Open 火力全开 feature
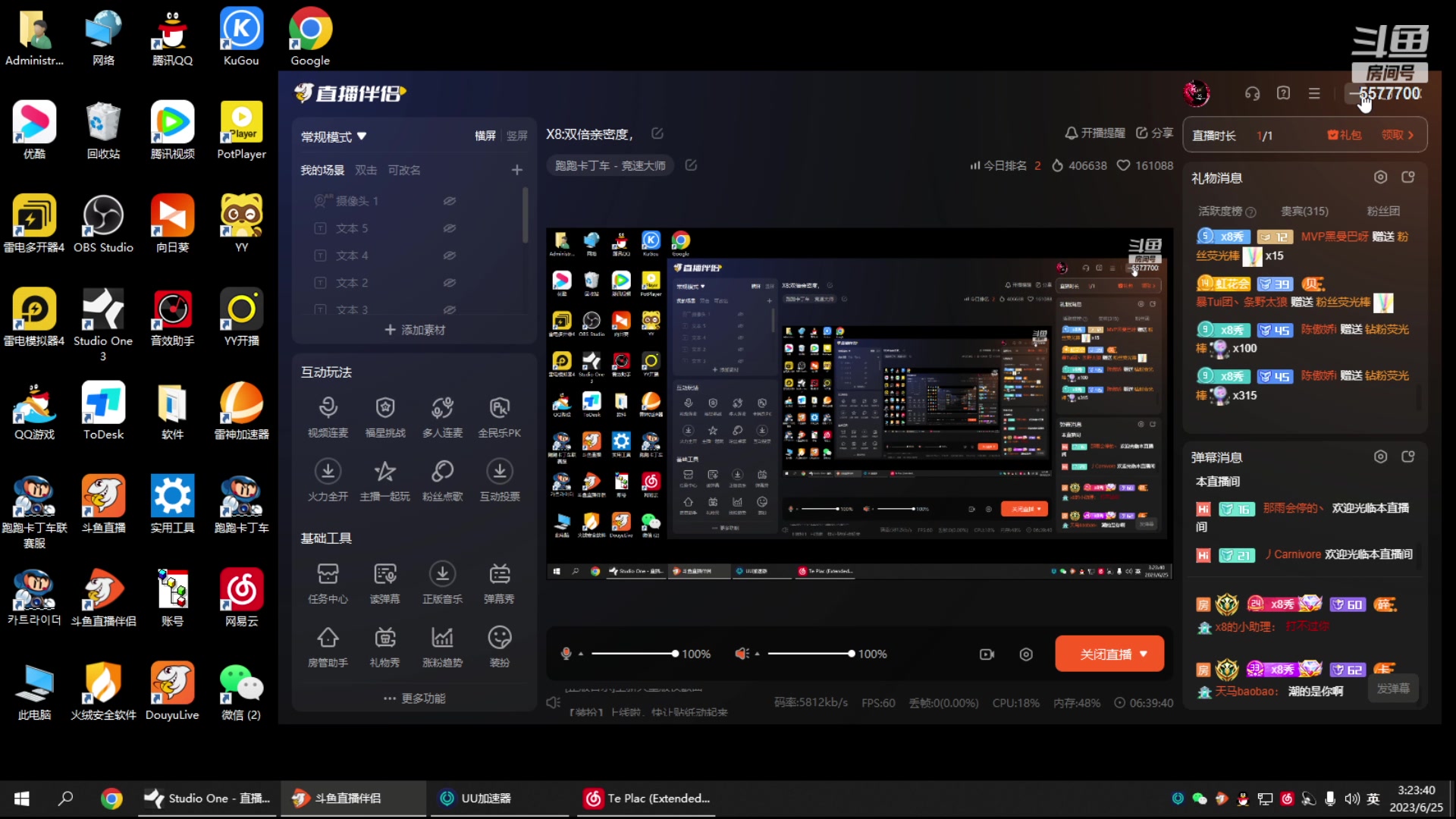The height and width of the screenshot is (819, 1456). click(x=328, y=480)
